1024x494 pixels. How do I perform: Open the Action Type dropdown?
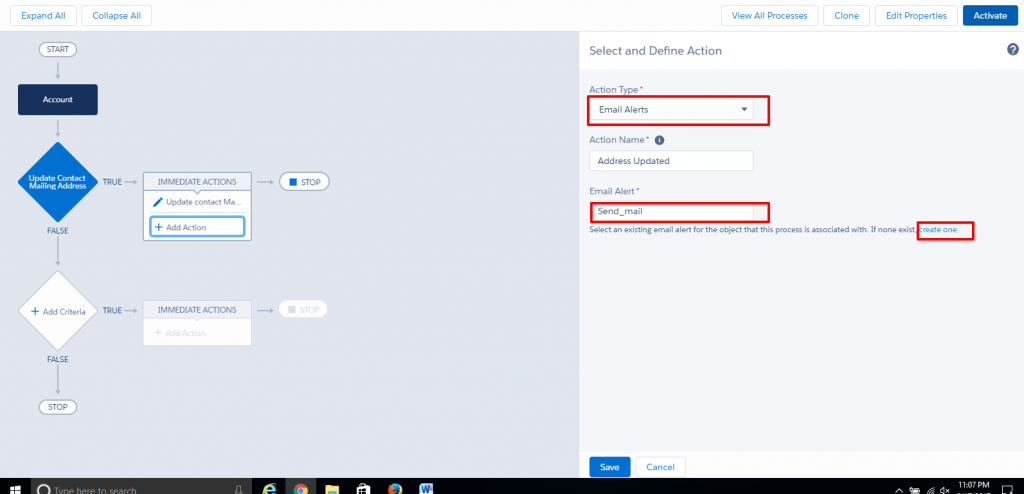tap(671, 110)
